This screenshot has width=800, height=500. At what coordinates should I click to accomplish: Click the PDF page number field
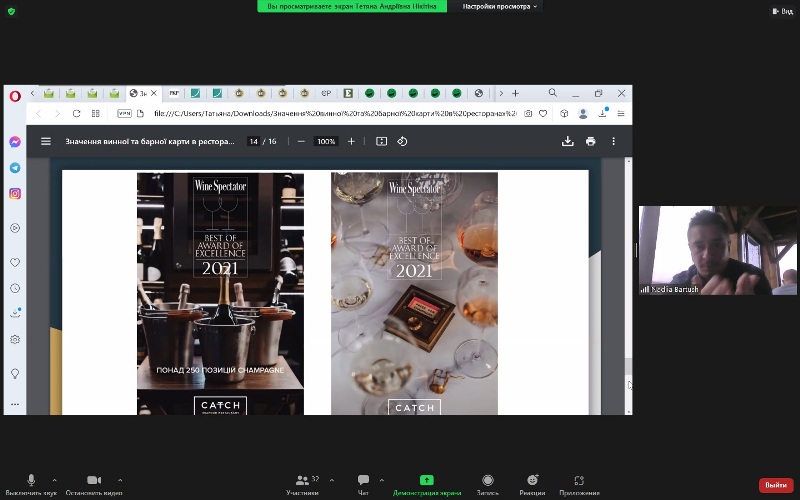click(x=254, y=141)
